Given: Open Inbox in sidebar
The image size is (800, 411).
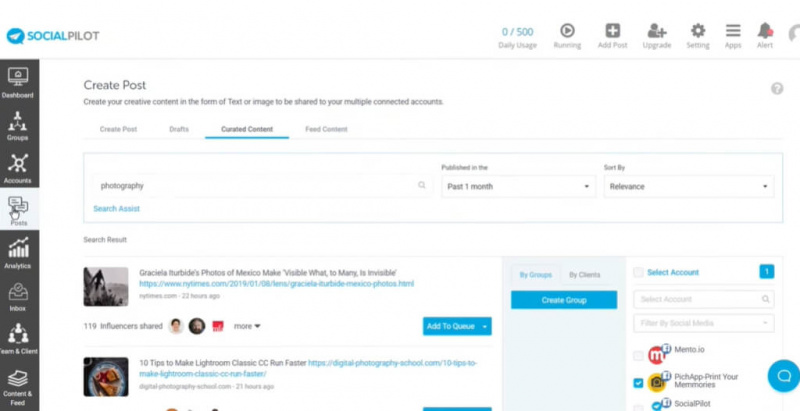Looking at the screenshot, I should click(18, 296).
